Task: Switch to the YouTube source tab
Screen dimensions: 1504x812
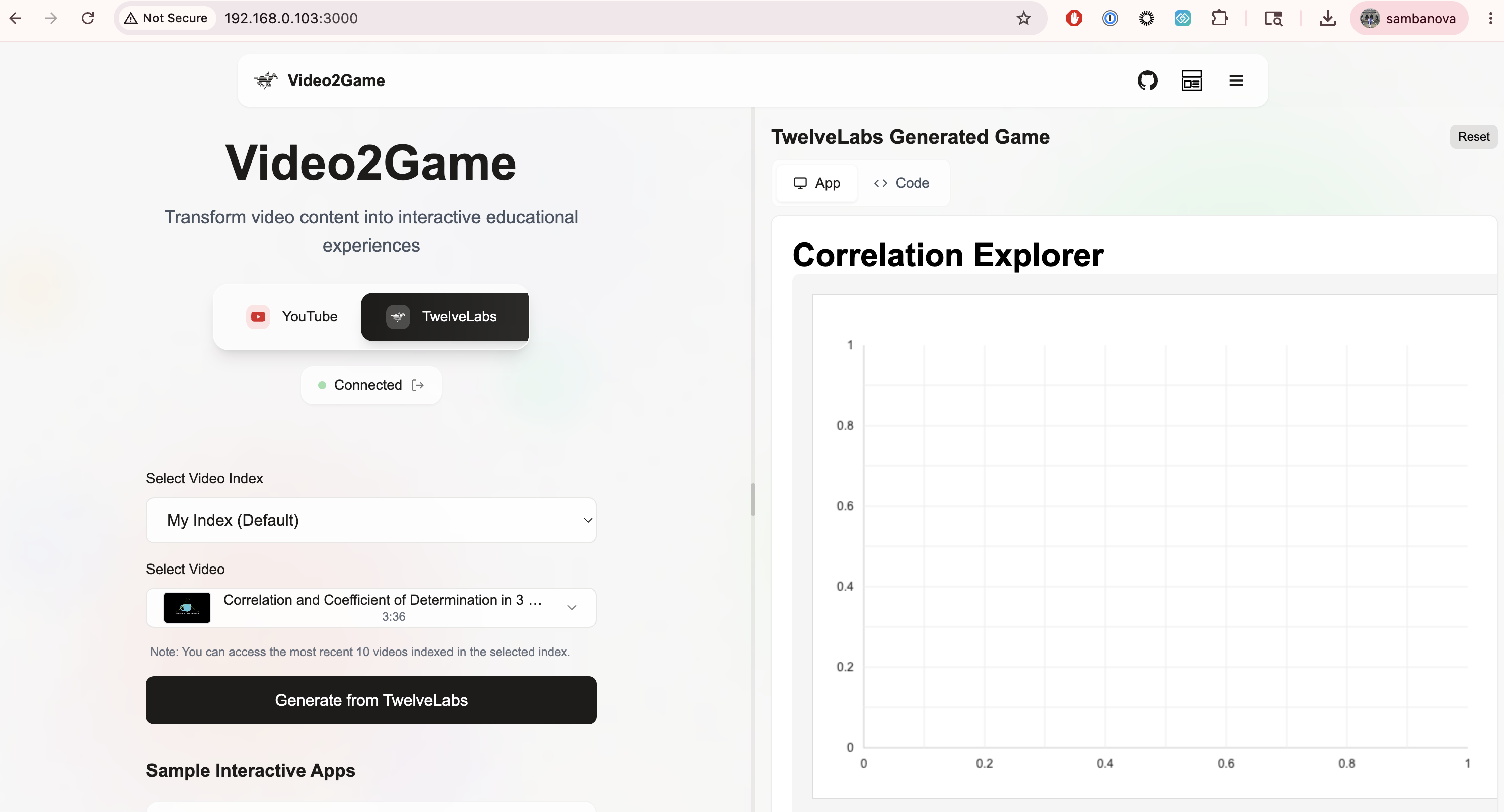Action: [292, 316]
